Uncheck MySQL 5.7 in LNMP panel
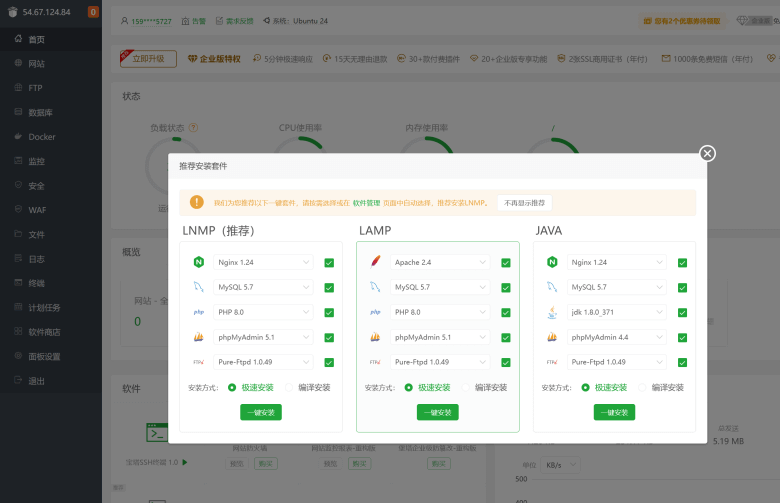Viewport: 780px width, 503px height. 329,288
